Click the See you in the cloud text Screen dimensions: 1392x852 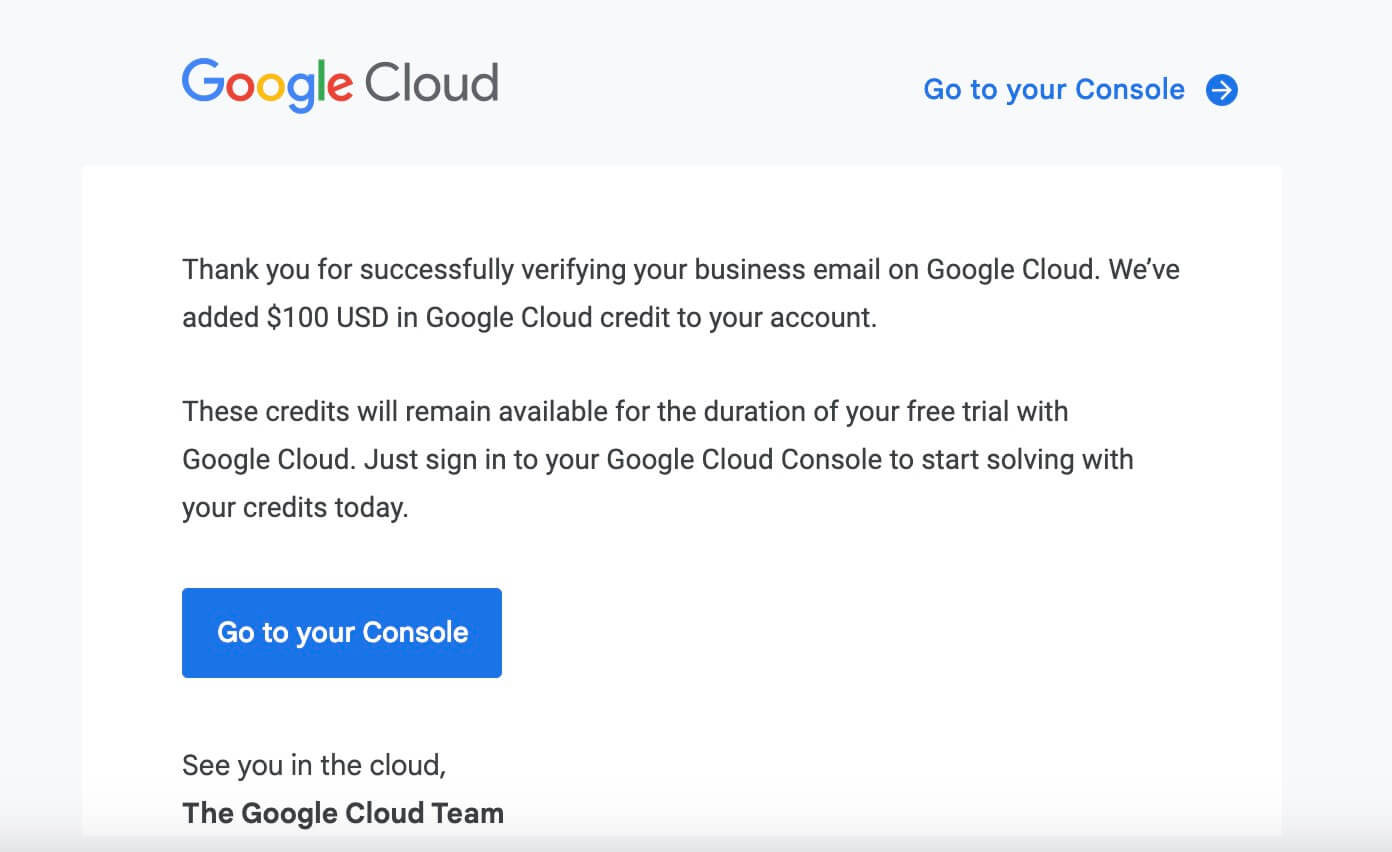313,766
